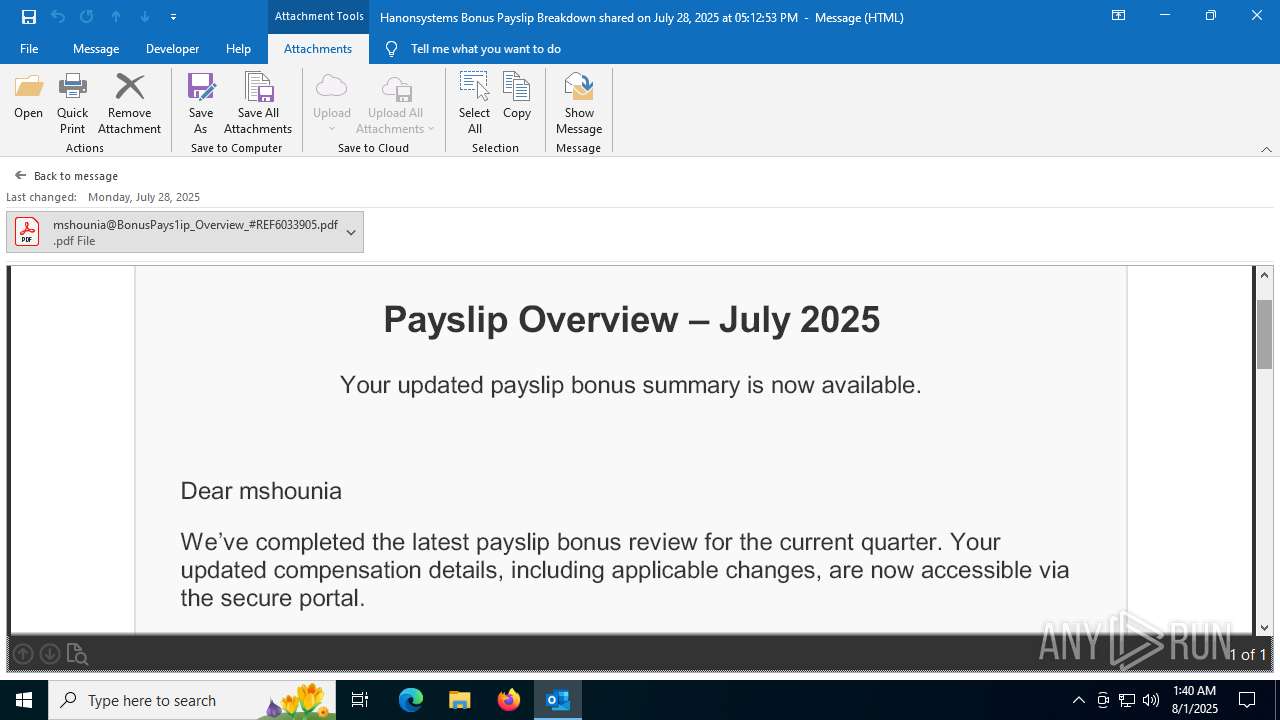The image size is (1280, 720).
Task: Click the Windows Start button
Action: 24,700
